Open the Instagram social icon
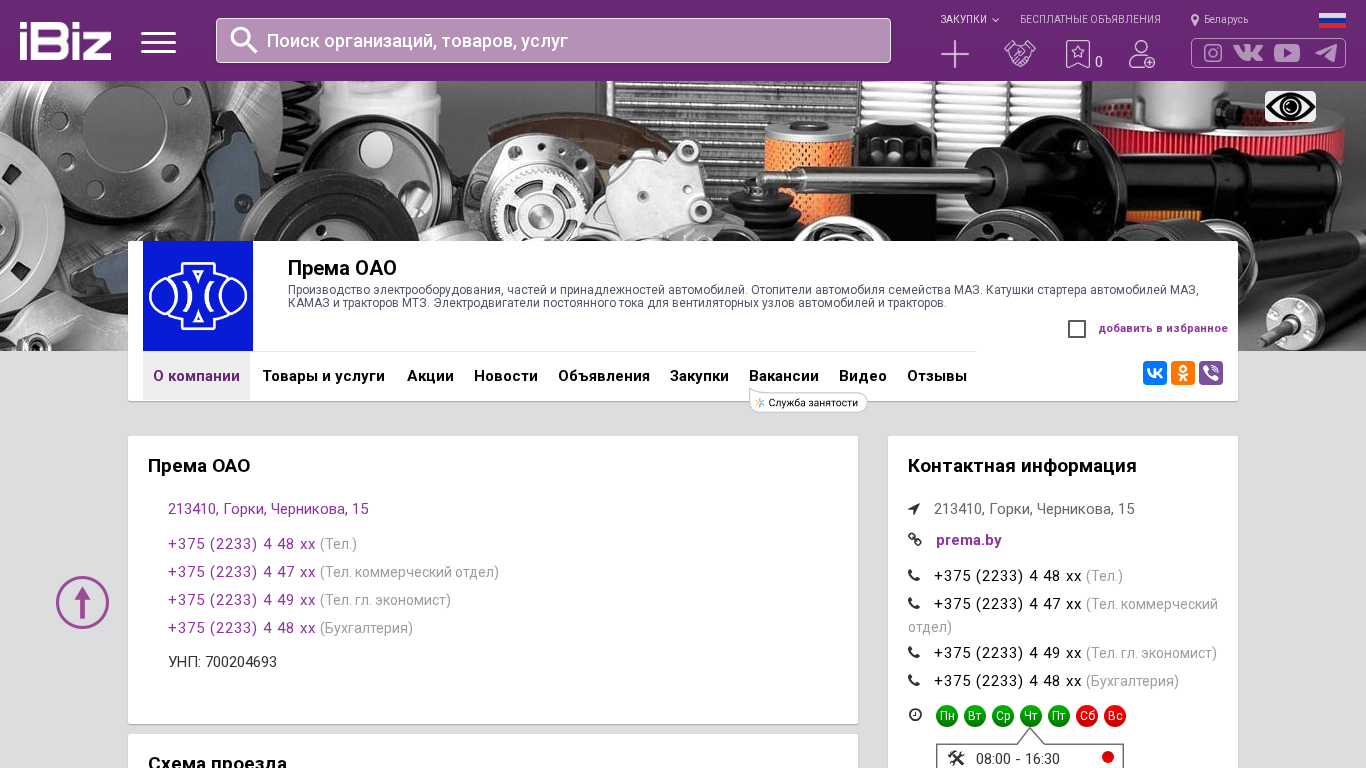The image size is (1366, 768). [x=1212, y=53]
